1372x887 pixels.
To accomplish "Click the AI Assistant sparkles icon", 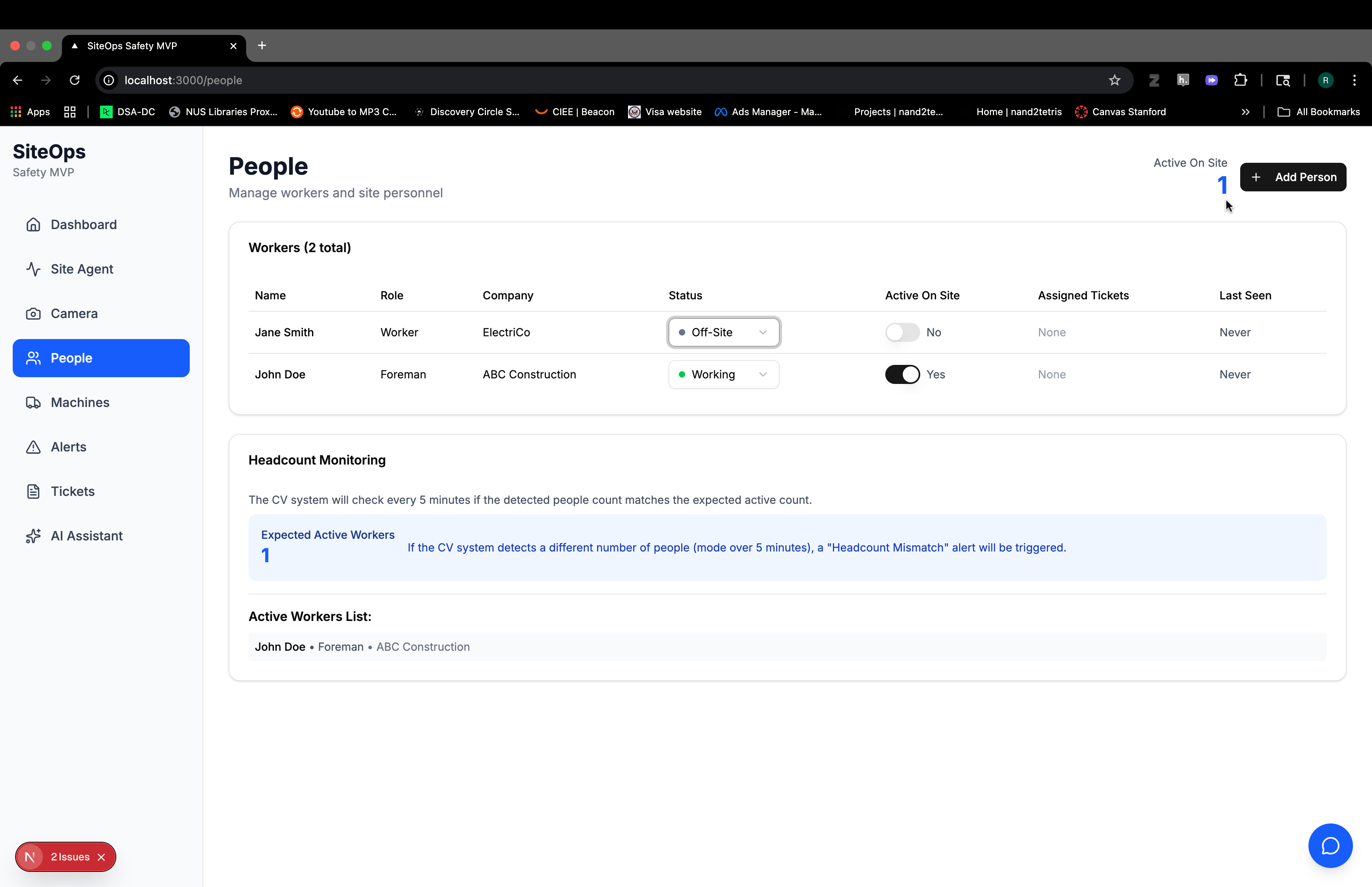I will [33, 536].
